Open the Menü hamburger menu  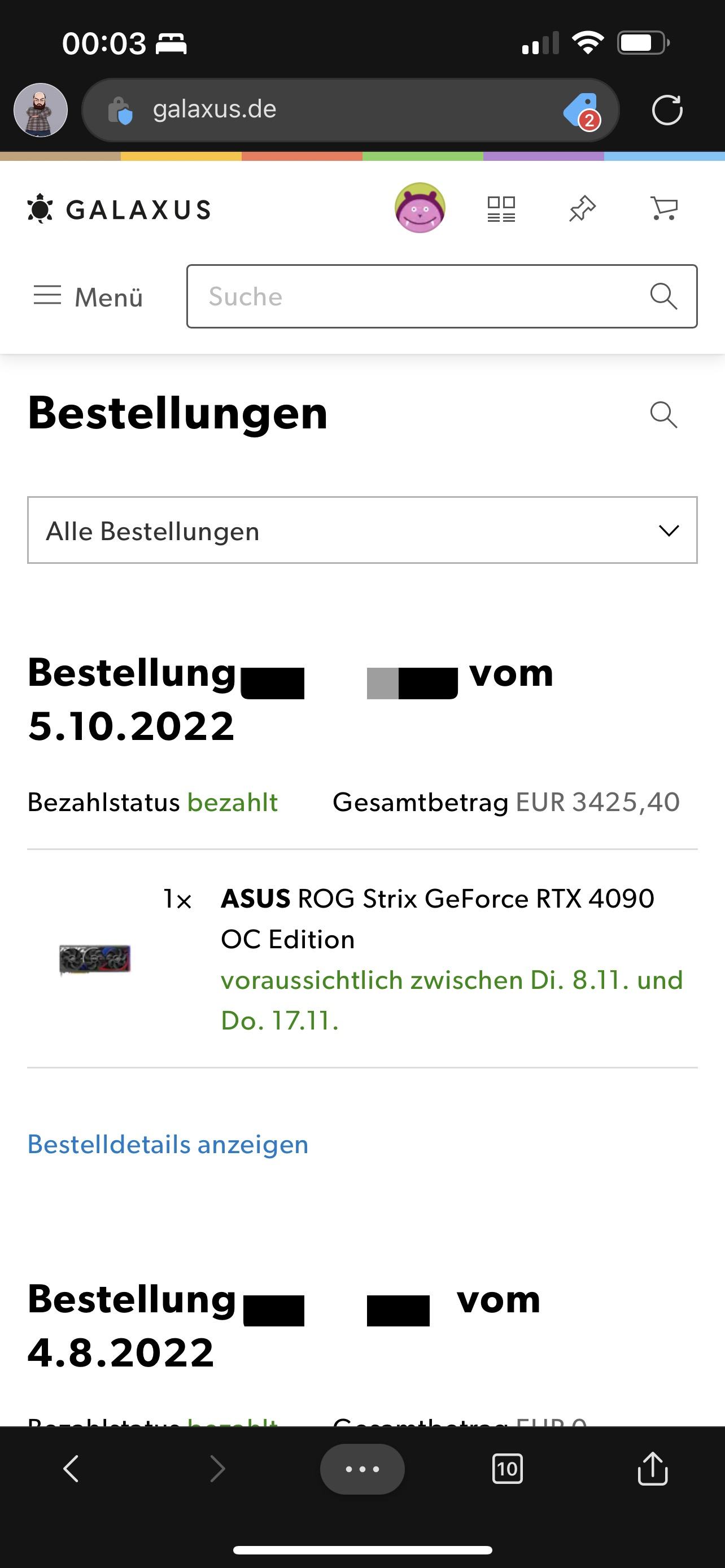[x=88, y=297]
